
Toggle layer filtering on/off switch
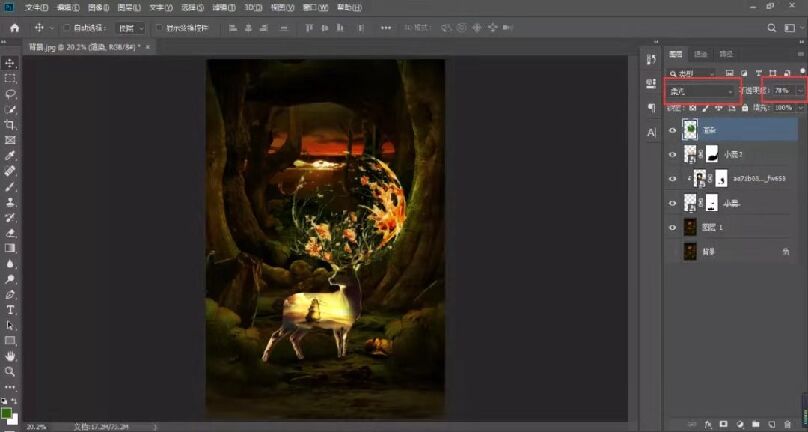point(803,71)
